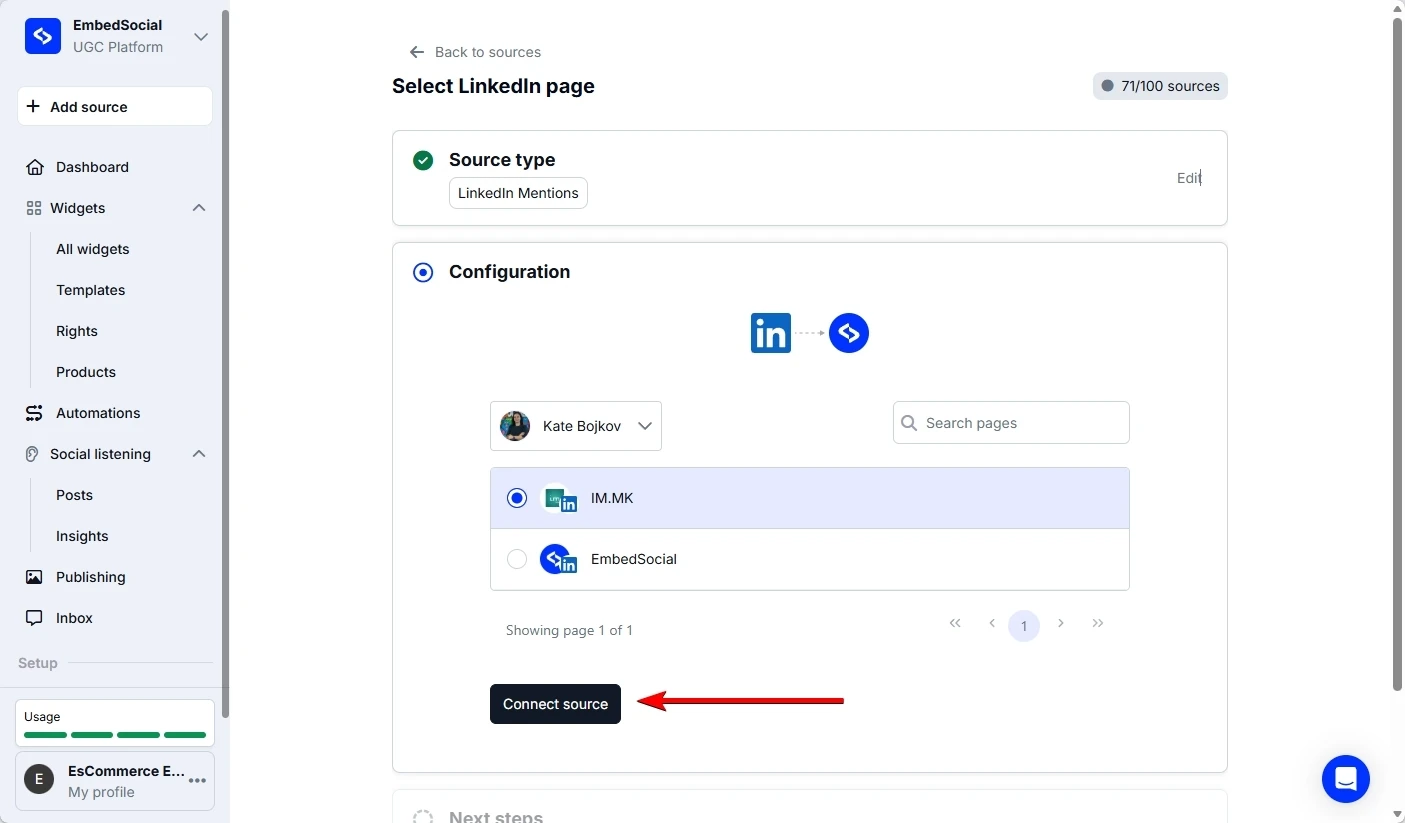The width and height of the screenshot is (1405, 823).
Task: Jump to first page of results
Action: 955,623
